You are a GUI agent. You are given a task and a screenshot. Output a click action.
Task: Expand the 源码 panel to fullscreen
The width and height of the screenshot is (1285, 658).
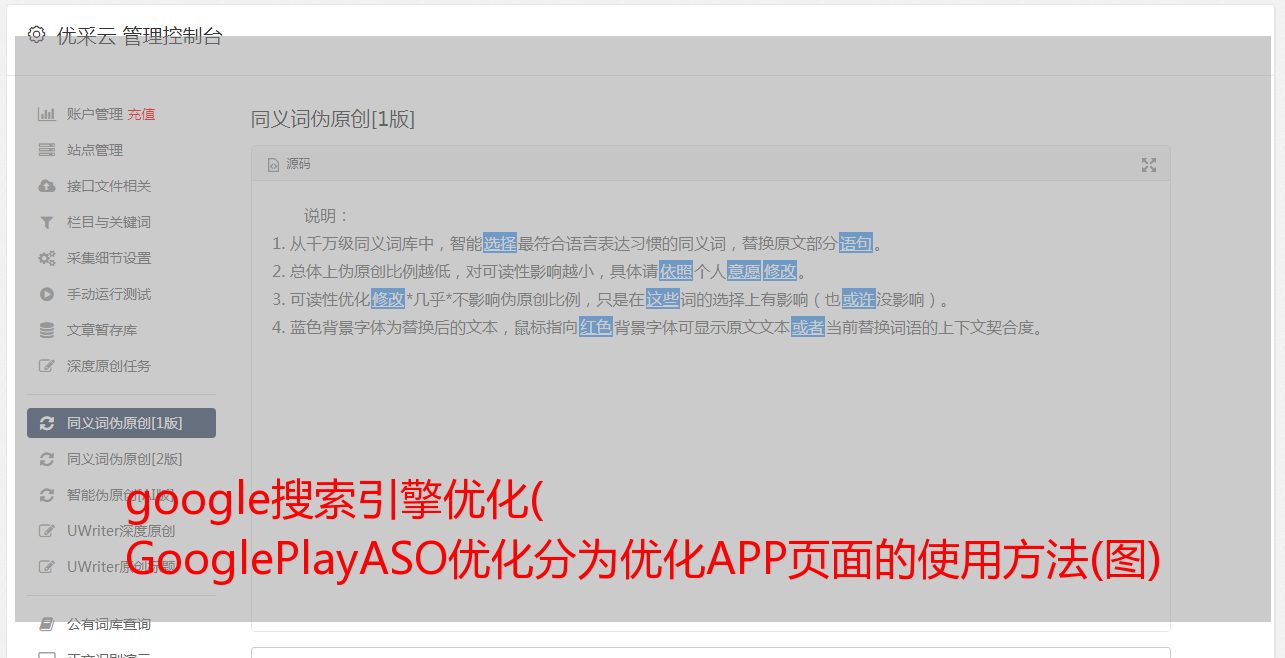coord(1149,165)
